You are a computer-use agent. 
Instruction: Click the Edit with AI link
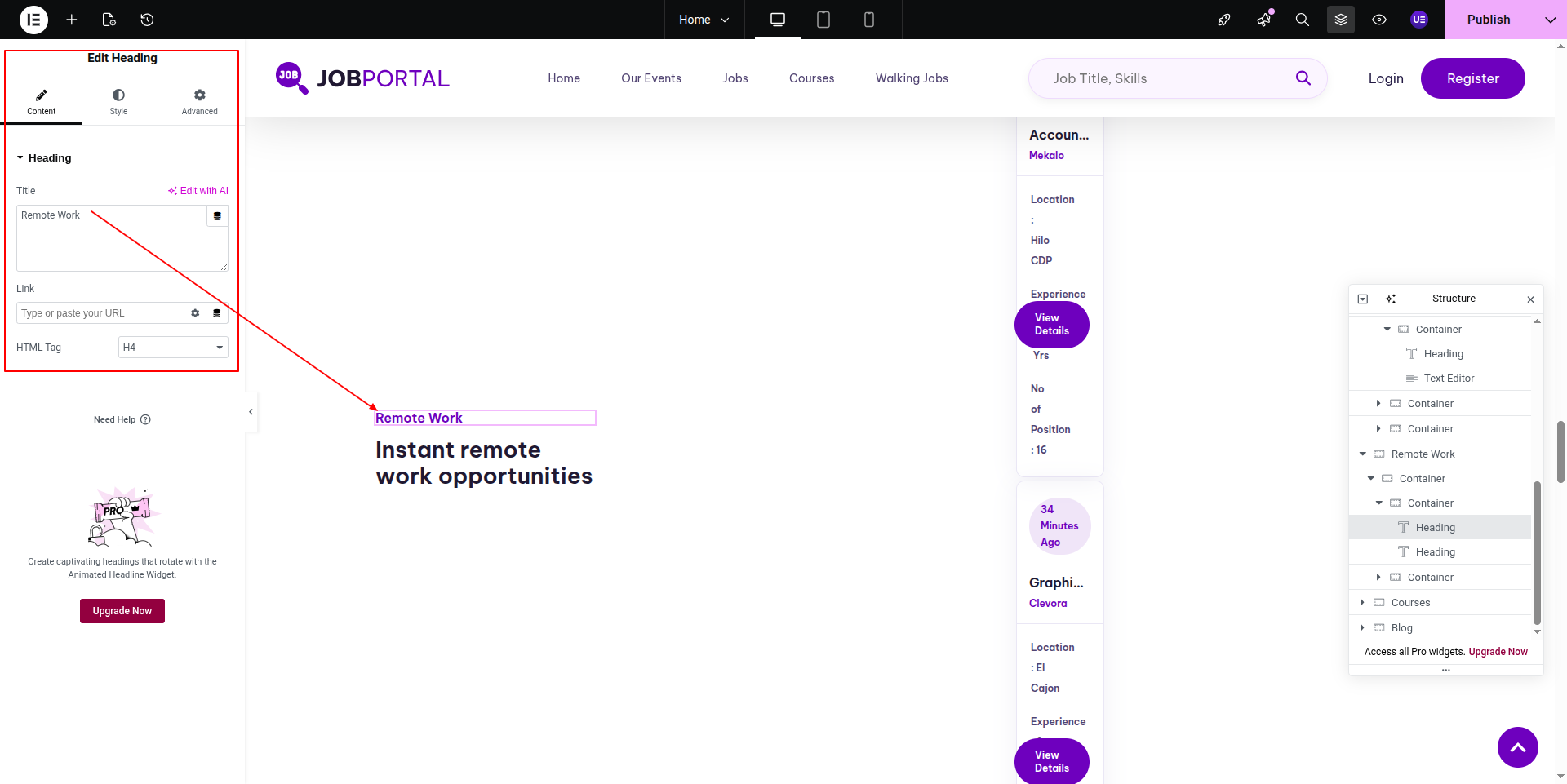pyautogui.click(x=198, y=191)
